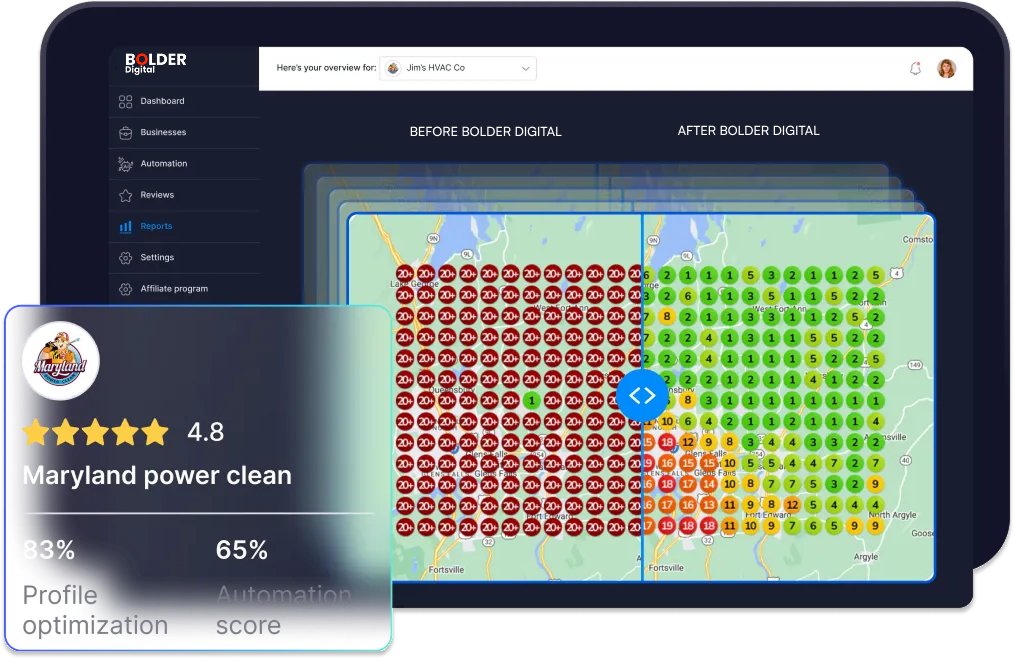Click the Affiliate program icon
The image size is (1015, 659).
pos(125,289)
